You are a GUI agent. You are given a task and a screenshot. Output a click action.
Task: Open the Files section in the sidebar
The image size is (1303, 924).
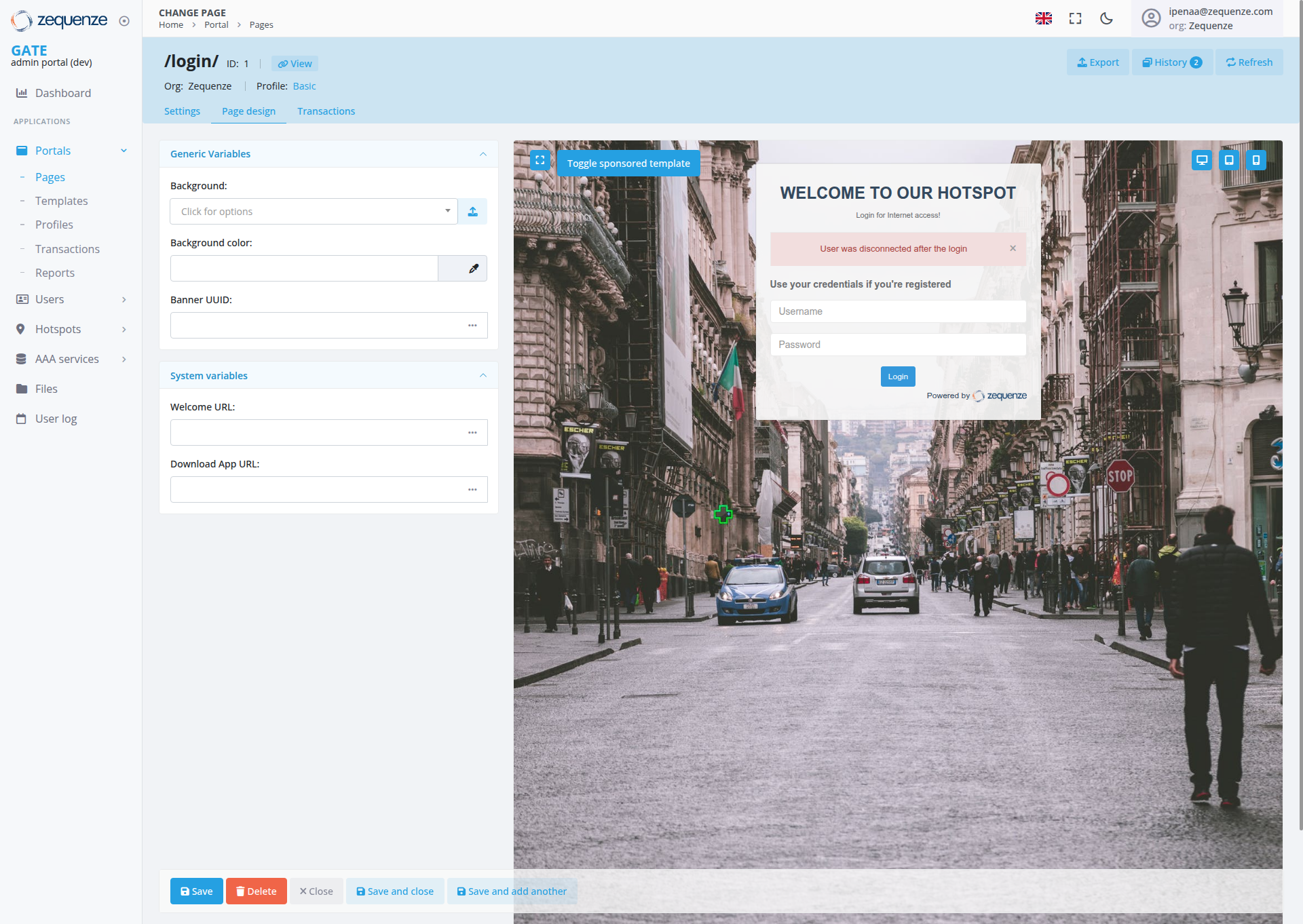pos(46,388)
